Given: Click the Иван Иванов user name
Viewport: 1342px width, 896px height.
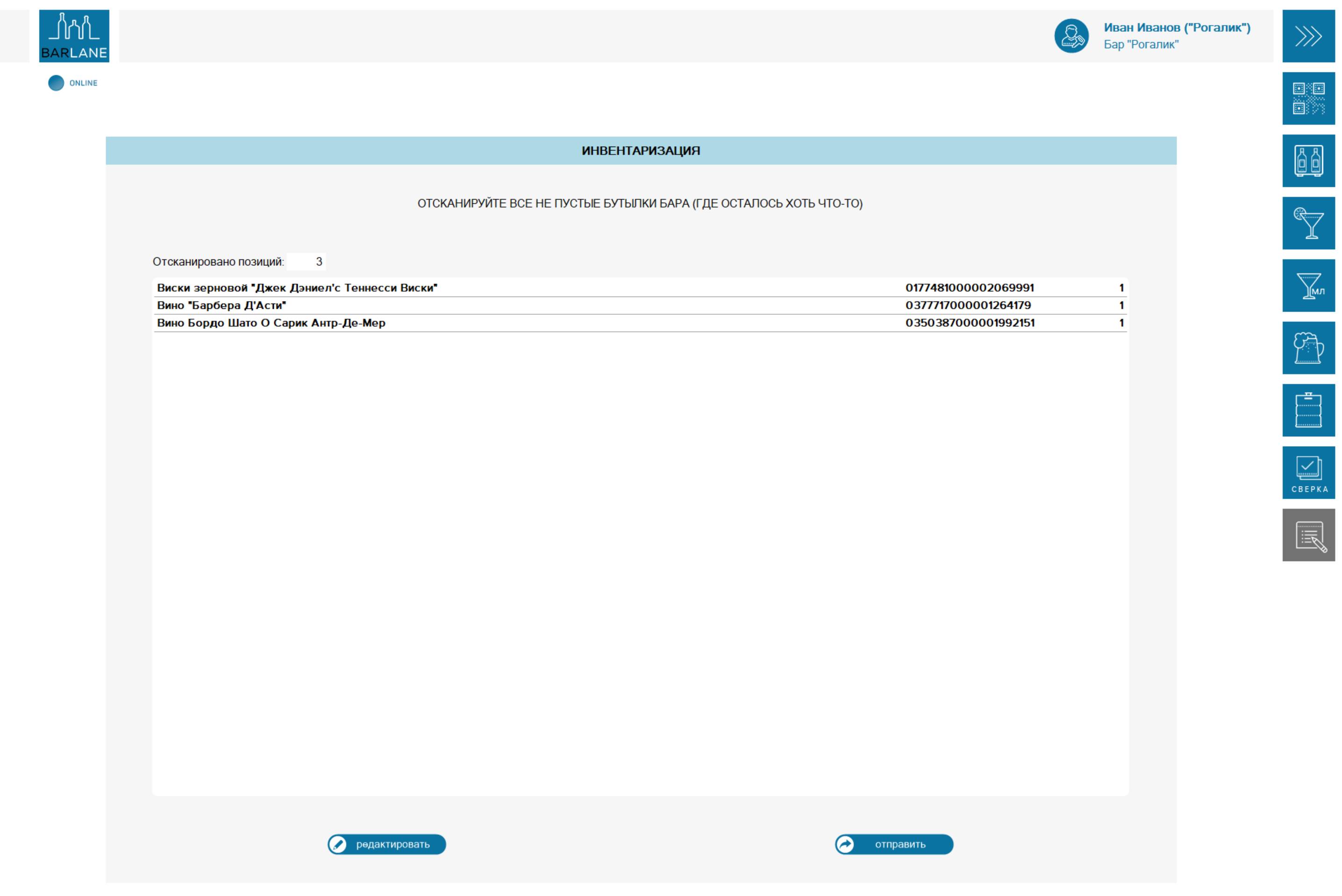Looking at the screenshot, I should [x=1176, y=28].
